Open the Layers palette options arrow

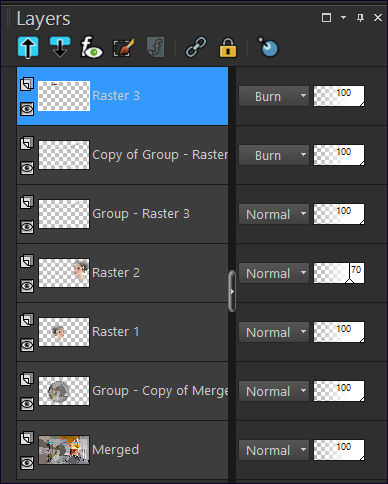click(x=343, y=17)
